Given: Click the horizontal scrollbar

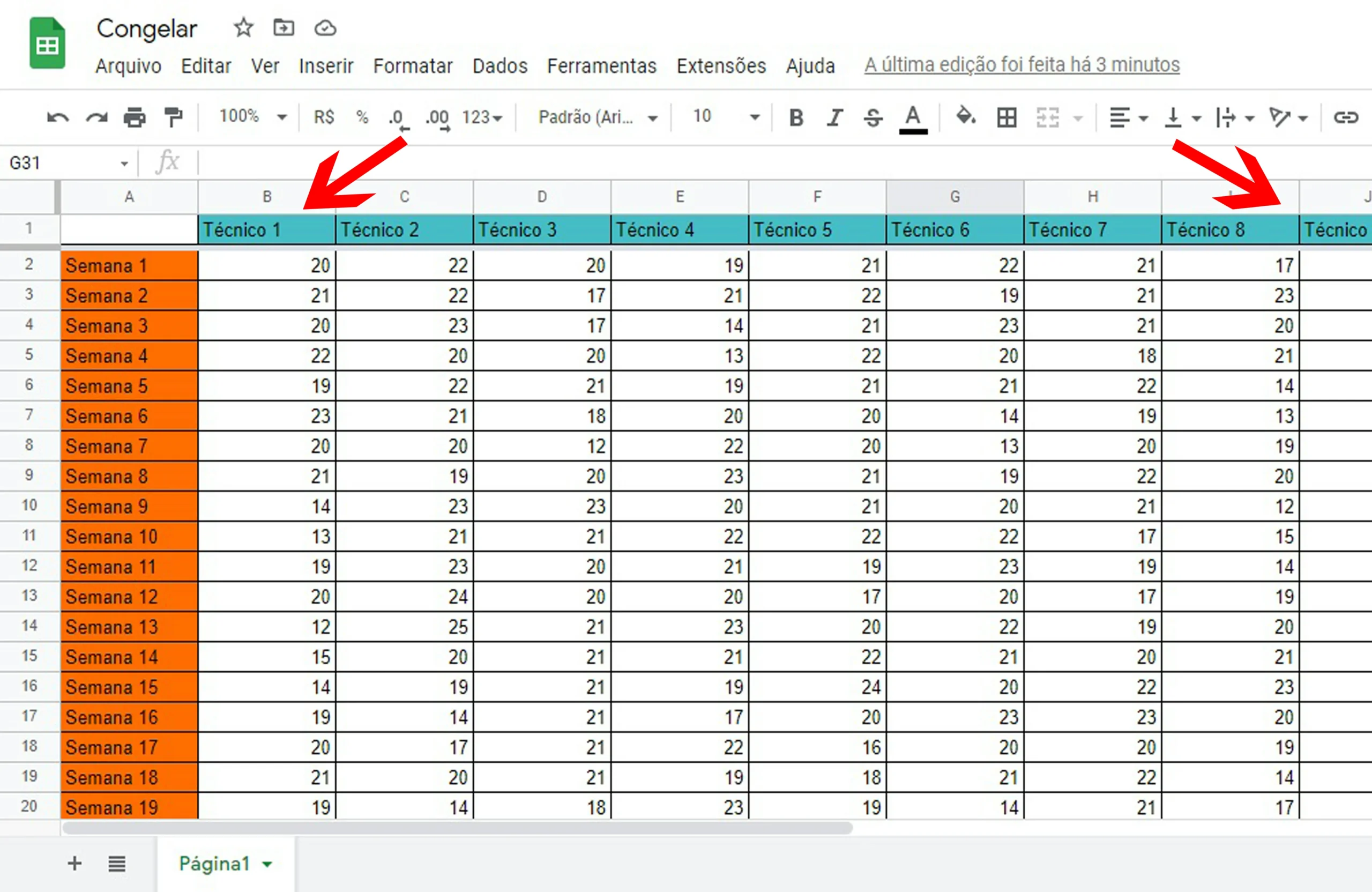Looking at the screenshot, I should point(457,828).
